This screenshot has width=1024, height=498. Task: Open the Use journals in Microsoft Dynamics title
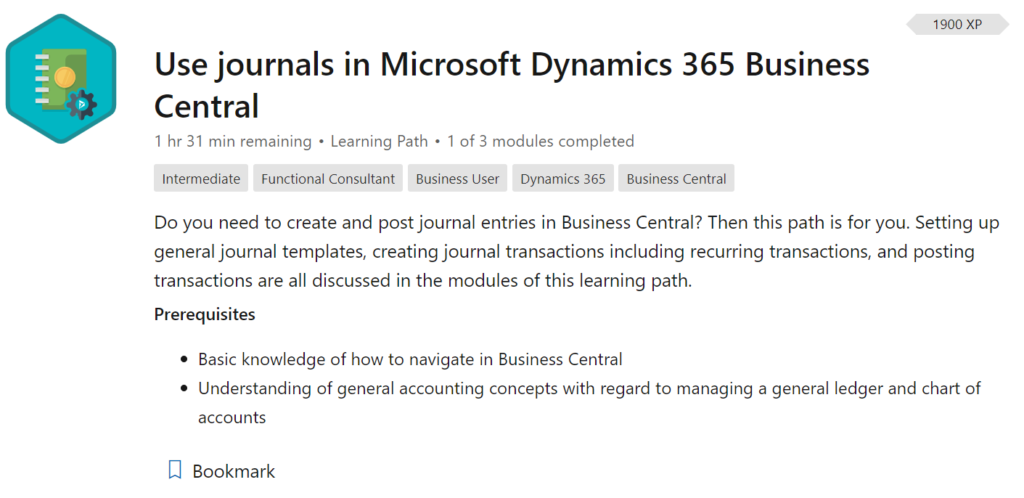coord(512,85)
